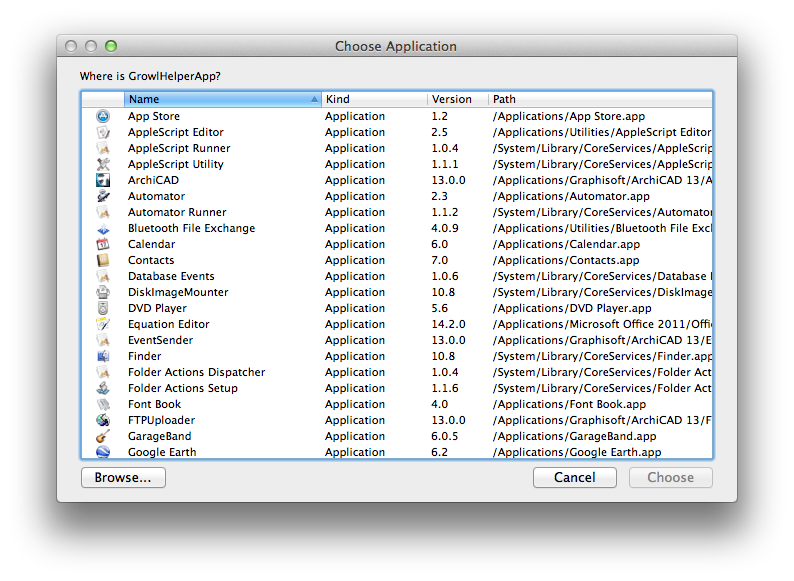Image resolution: width=794 pixels, height=581 pixels.
Task: Click the DVD Player icon
Action: [x=103, y=308]
